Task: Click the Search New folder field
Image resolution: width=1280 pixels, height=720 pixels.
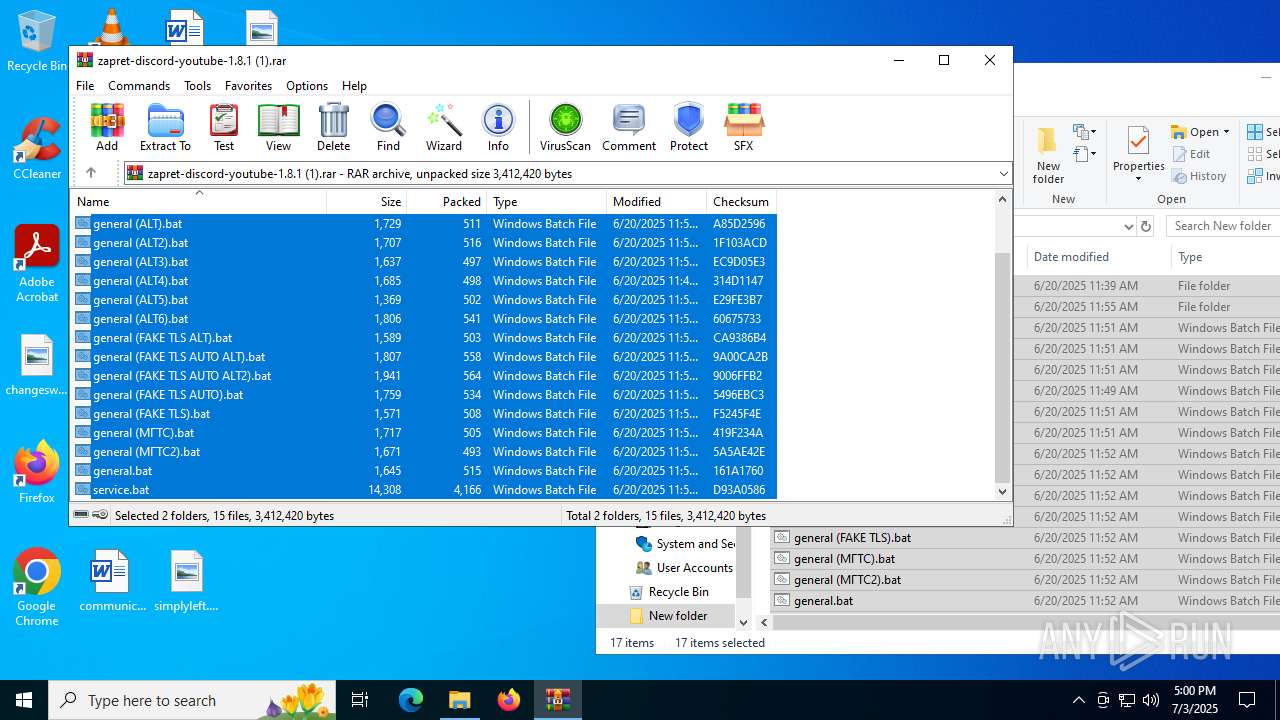Action: (x=1224, y=226)
